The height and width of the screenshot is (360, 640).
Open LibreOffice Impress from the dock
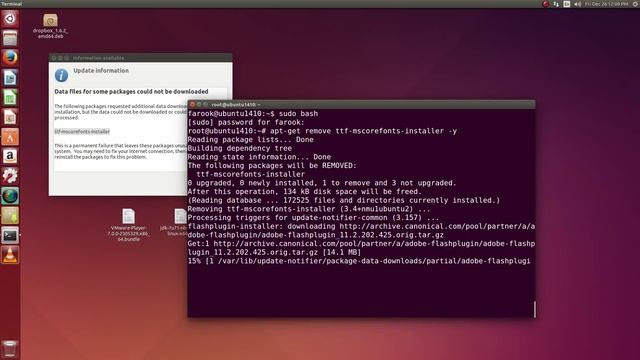tap(10, 117)
